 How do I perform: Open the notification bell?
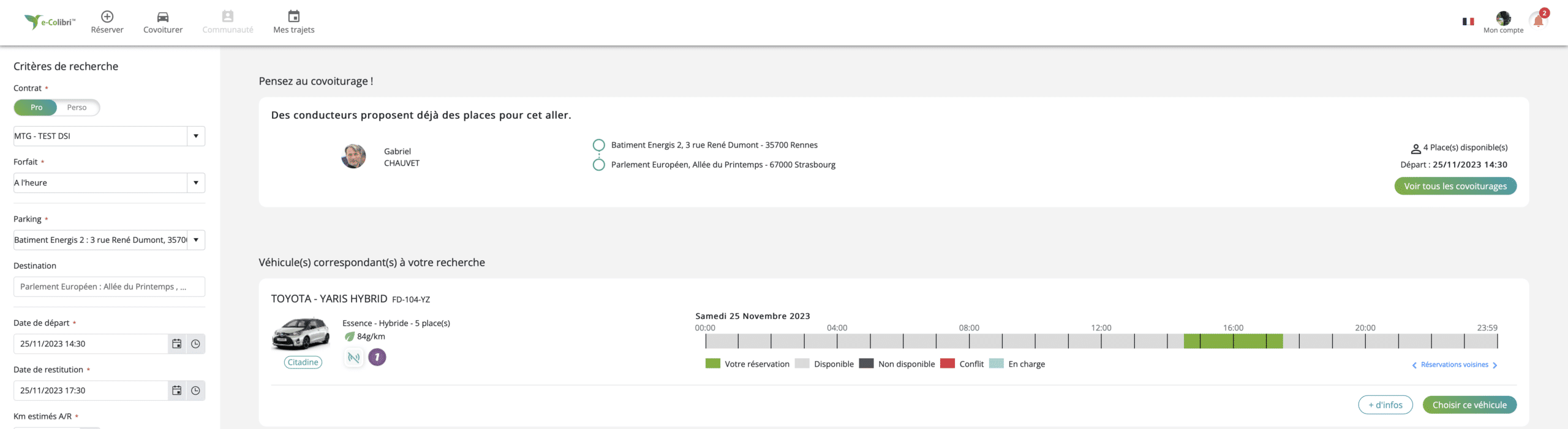click(1538, 21)
